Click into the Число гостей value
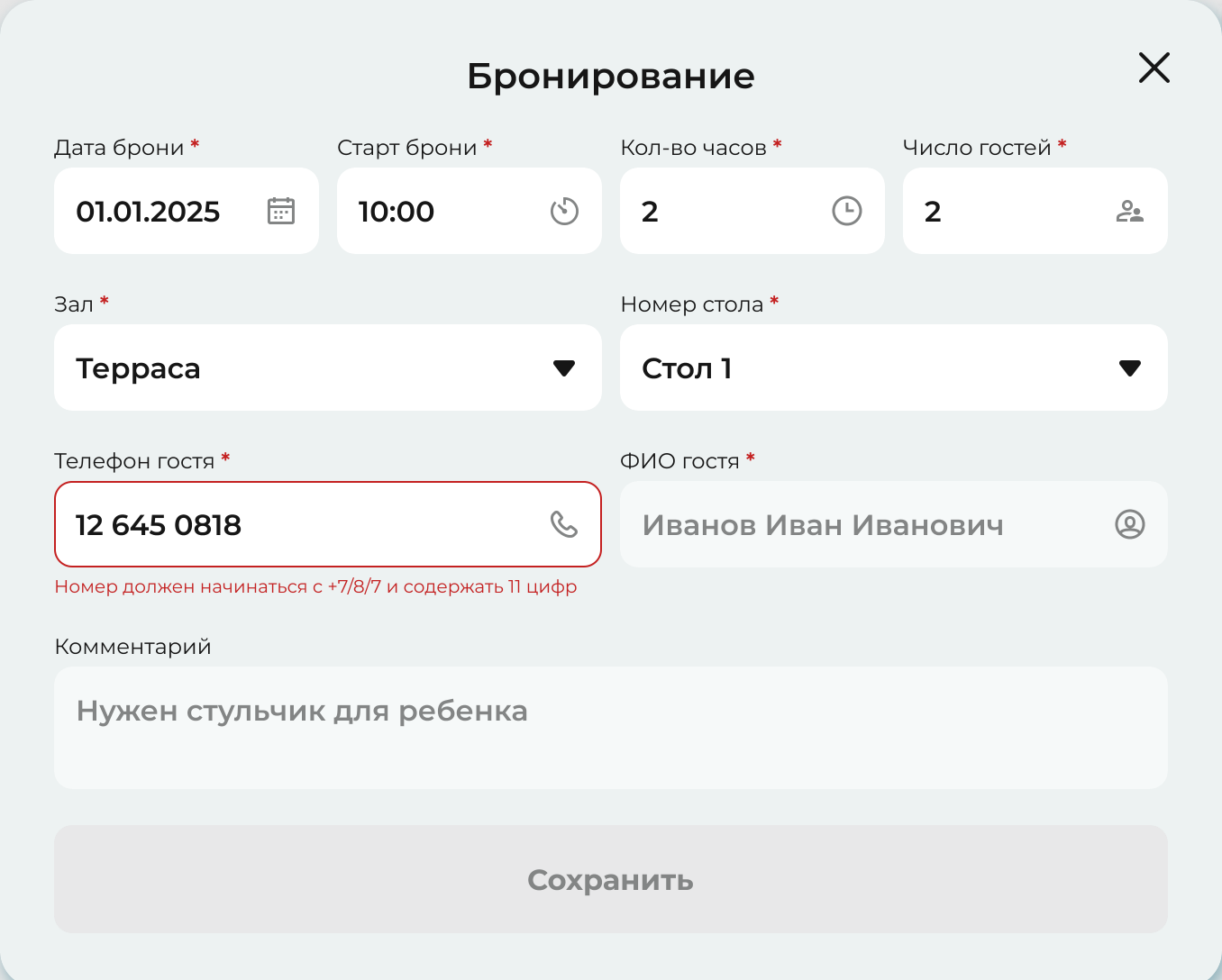The width and height of the screenshot is (1222, 980). coord(933,212)
